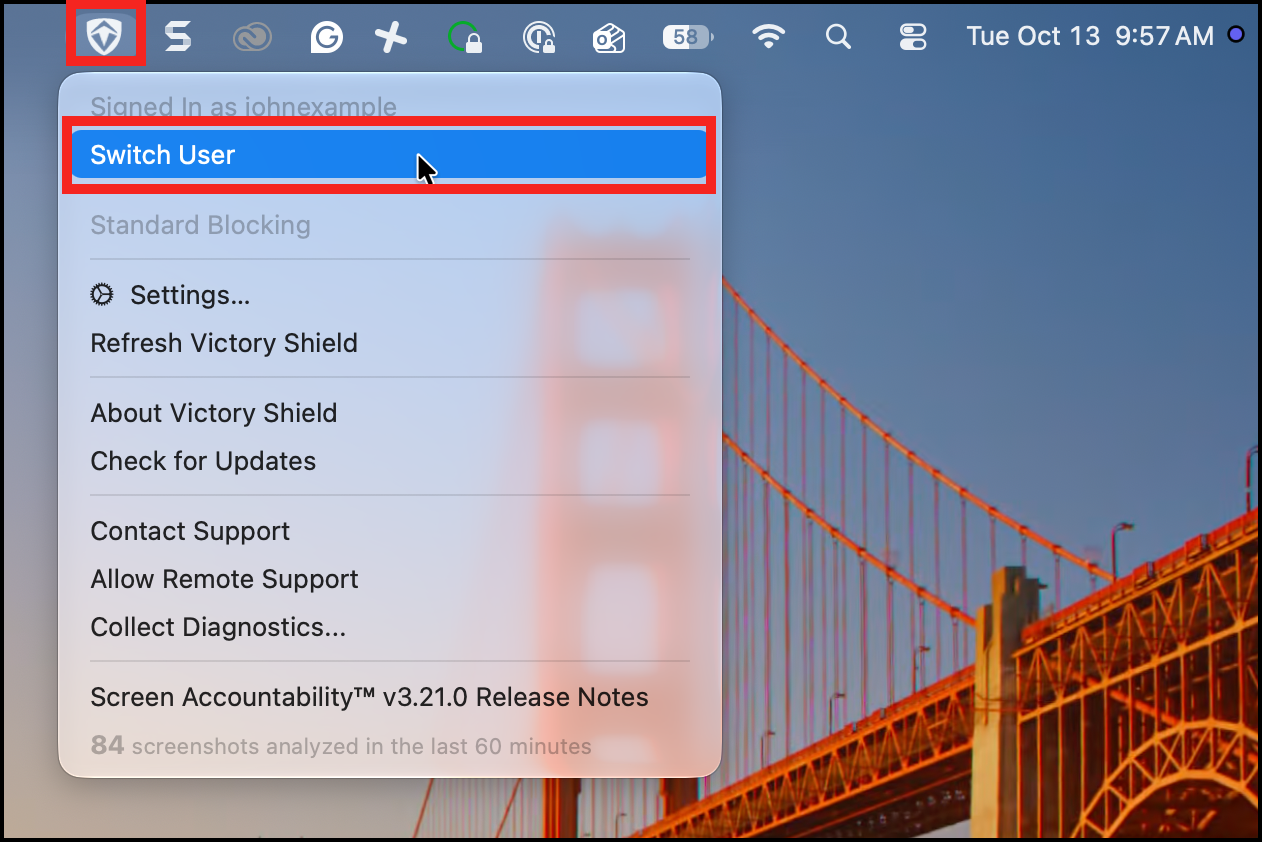This screenshot has width=1262, height=842.
Task: Open Screen Accountability v3.21.0 Release Notes
Action: coord(389,697)
